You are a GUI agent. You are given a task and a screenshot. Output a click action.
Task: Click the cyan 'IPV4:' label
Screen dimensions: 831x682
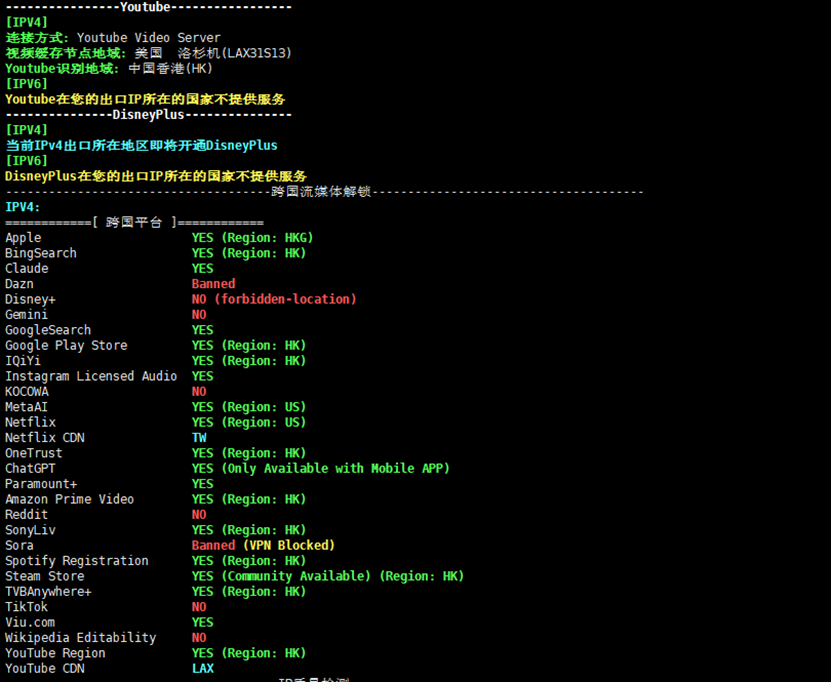(23, 207)
